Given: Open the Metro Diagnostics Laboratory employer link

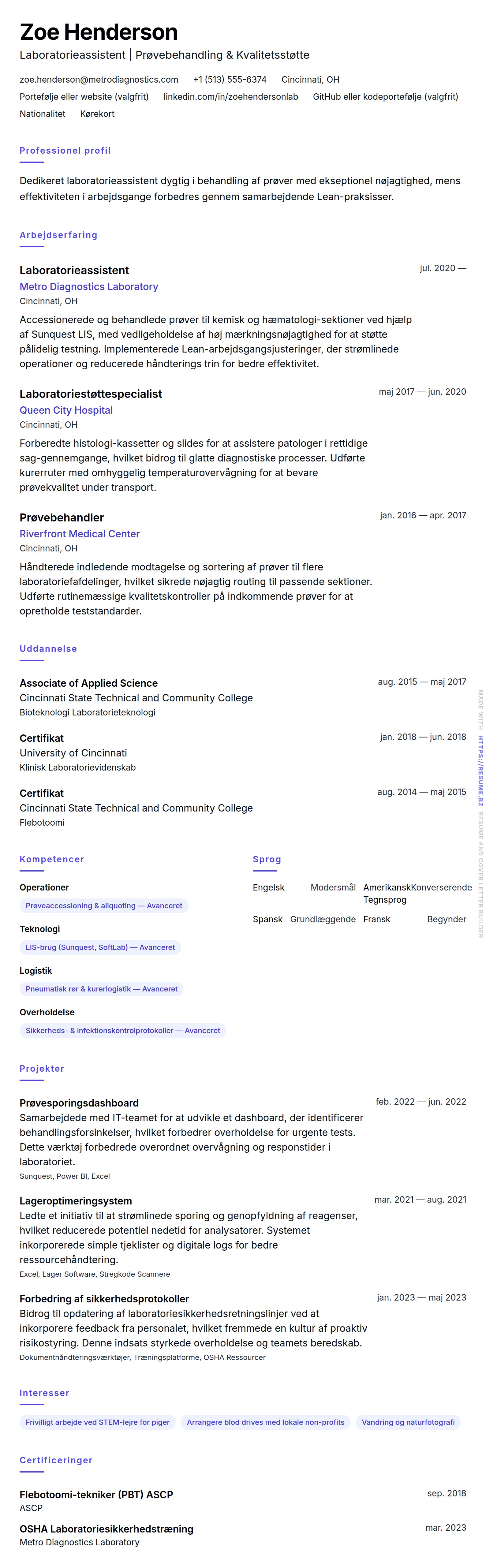Looking at the screenshot, I should pyautogui.click(x=89, y=287).
